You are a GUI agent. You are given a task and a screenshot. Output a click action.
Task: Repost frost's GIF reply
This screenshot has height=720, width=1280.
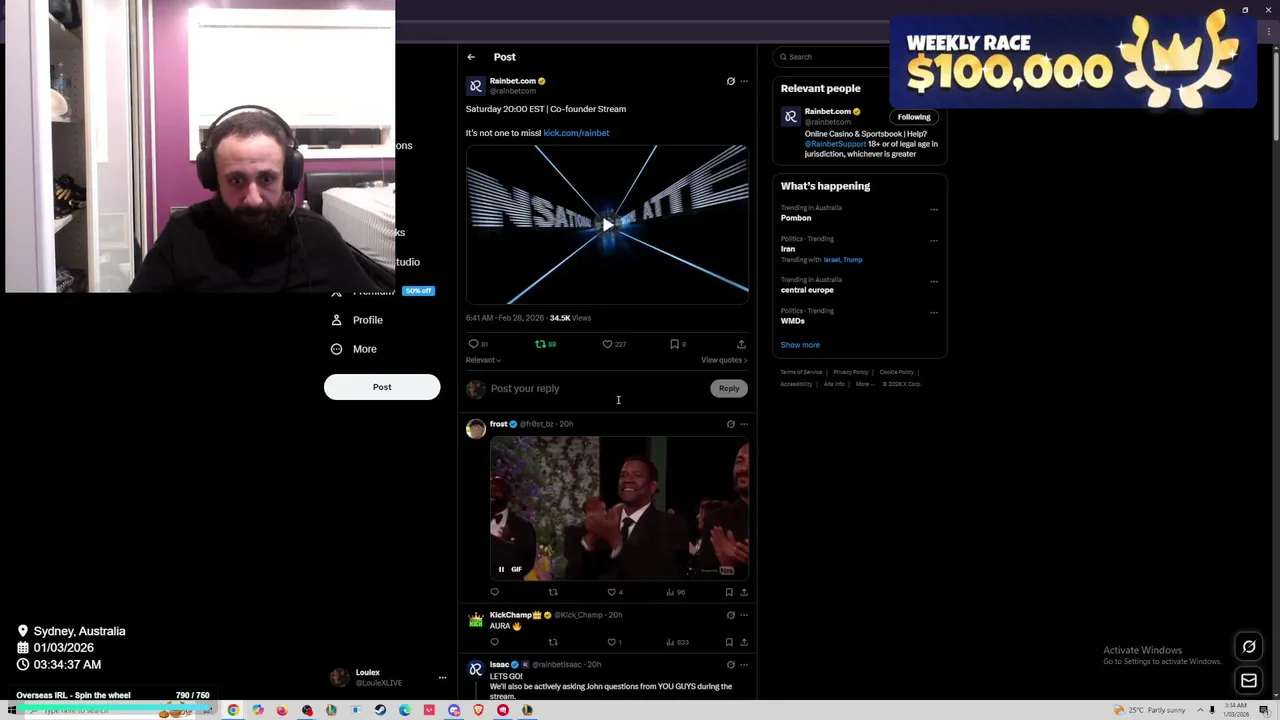point(552,592)
